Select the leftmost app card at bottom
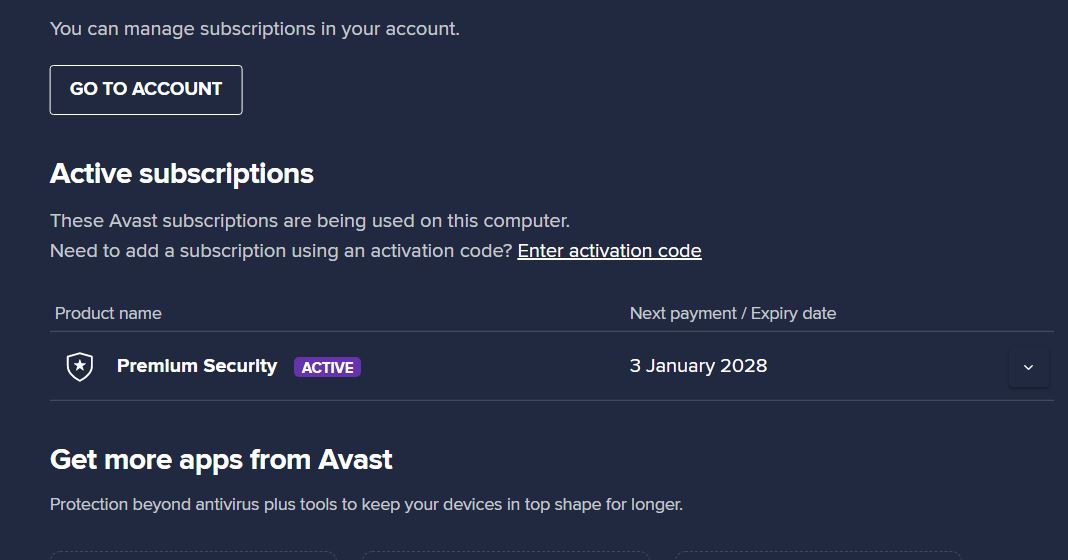1068x560 pixels. (194, 554)
